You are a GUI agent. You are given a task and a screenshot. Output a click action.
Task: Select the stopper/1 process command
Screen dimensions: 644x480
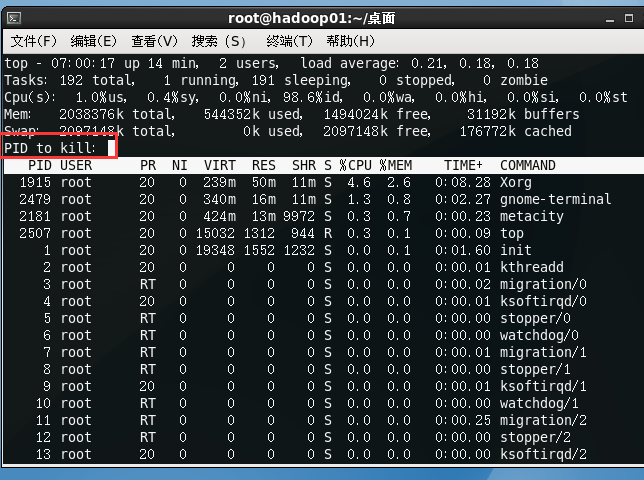[x=536, y=369]
